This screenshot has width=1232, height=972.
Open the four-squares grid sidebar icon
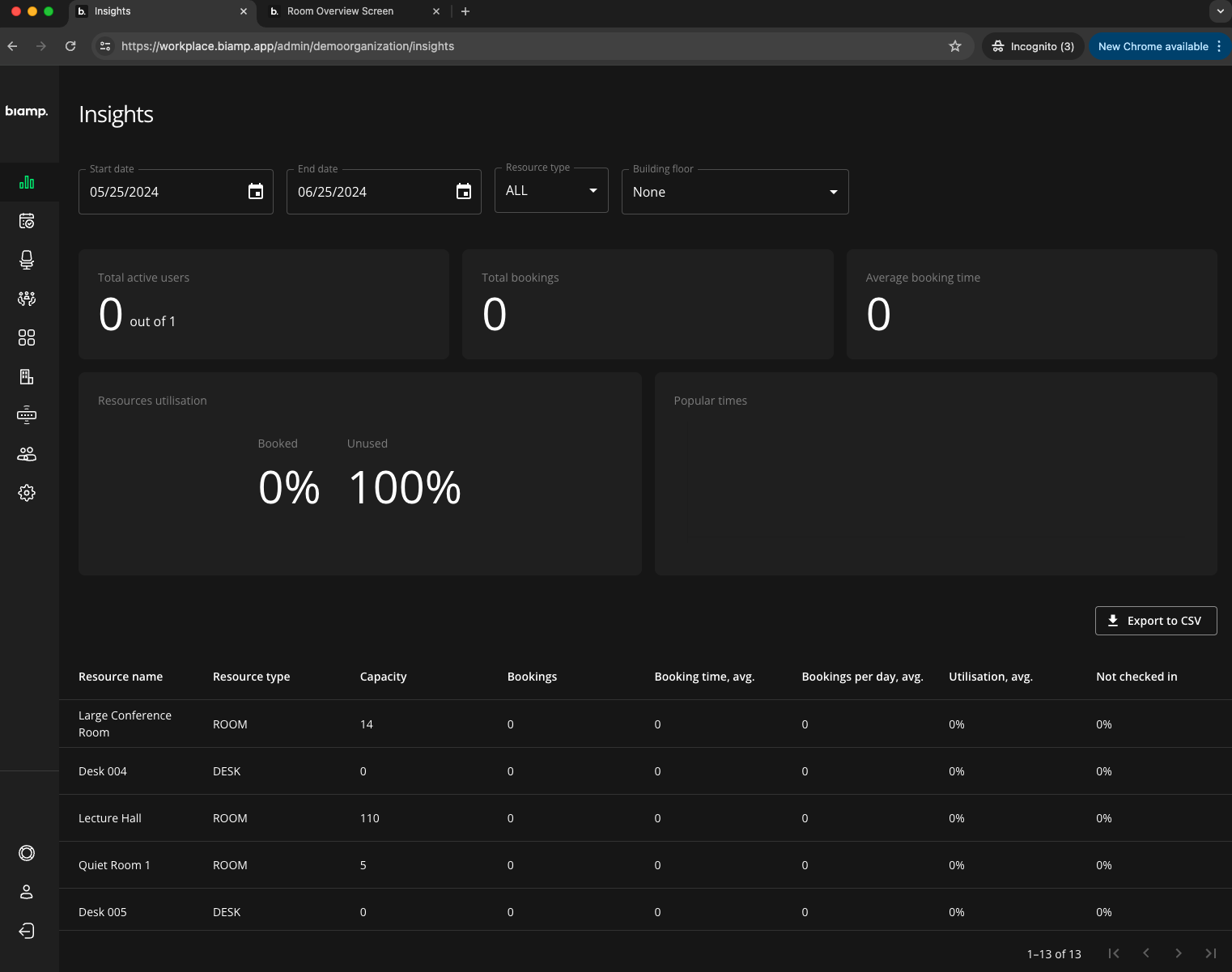tap(27, 337)
